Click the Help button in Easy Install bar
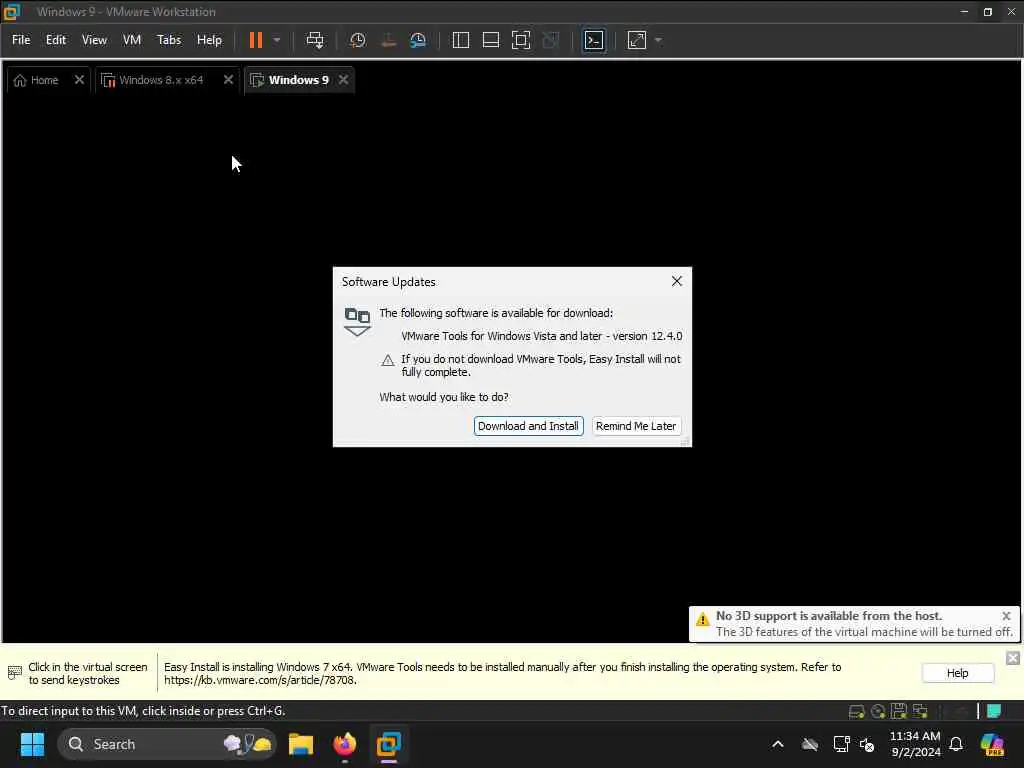The width and height of the screenshot is (1024, 768). pos(957,673)
